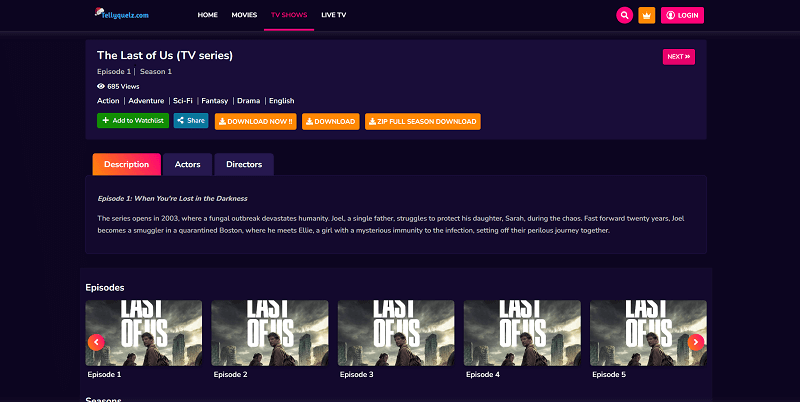Click the DOWNLOAD NOW !! button
Viewport: 800px width, 402px height.
256,121
